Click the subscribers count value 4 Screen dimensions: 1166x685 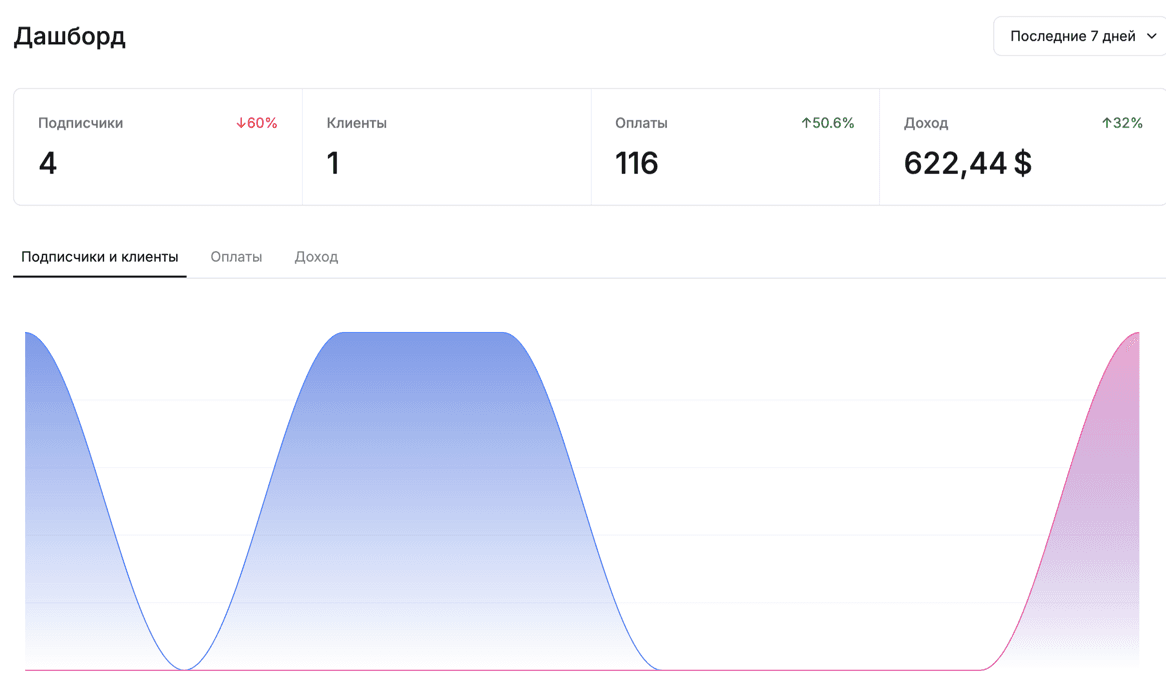point(47,163)
